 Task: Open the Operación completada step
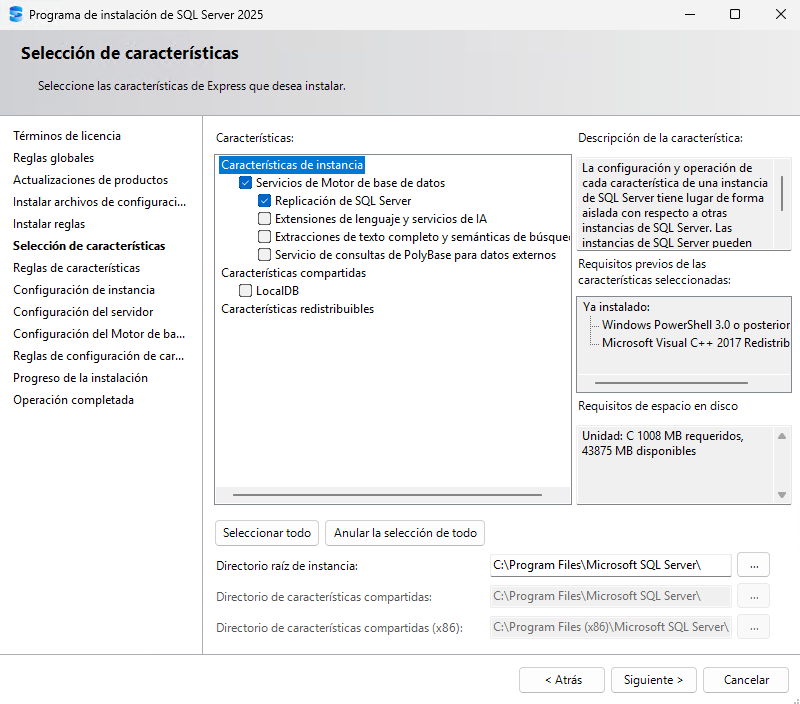[x=73, y=400]
